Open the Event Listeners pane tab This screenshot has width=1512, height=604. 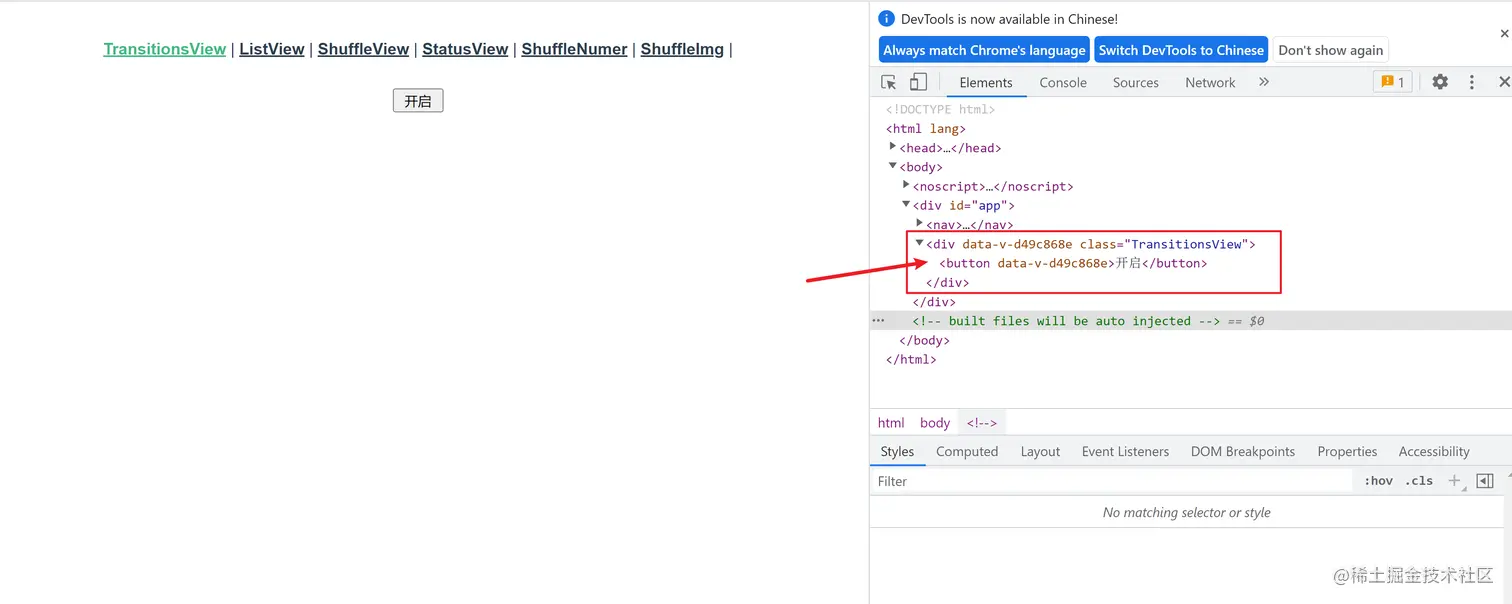pos(1125,451)
